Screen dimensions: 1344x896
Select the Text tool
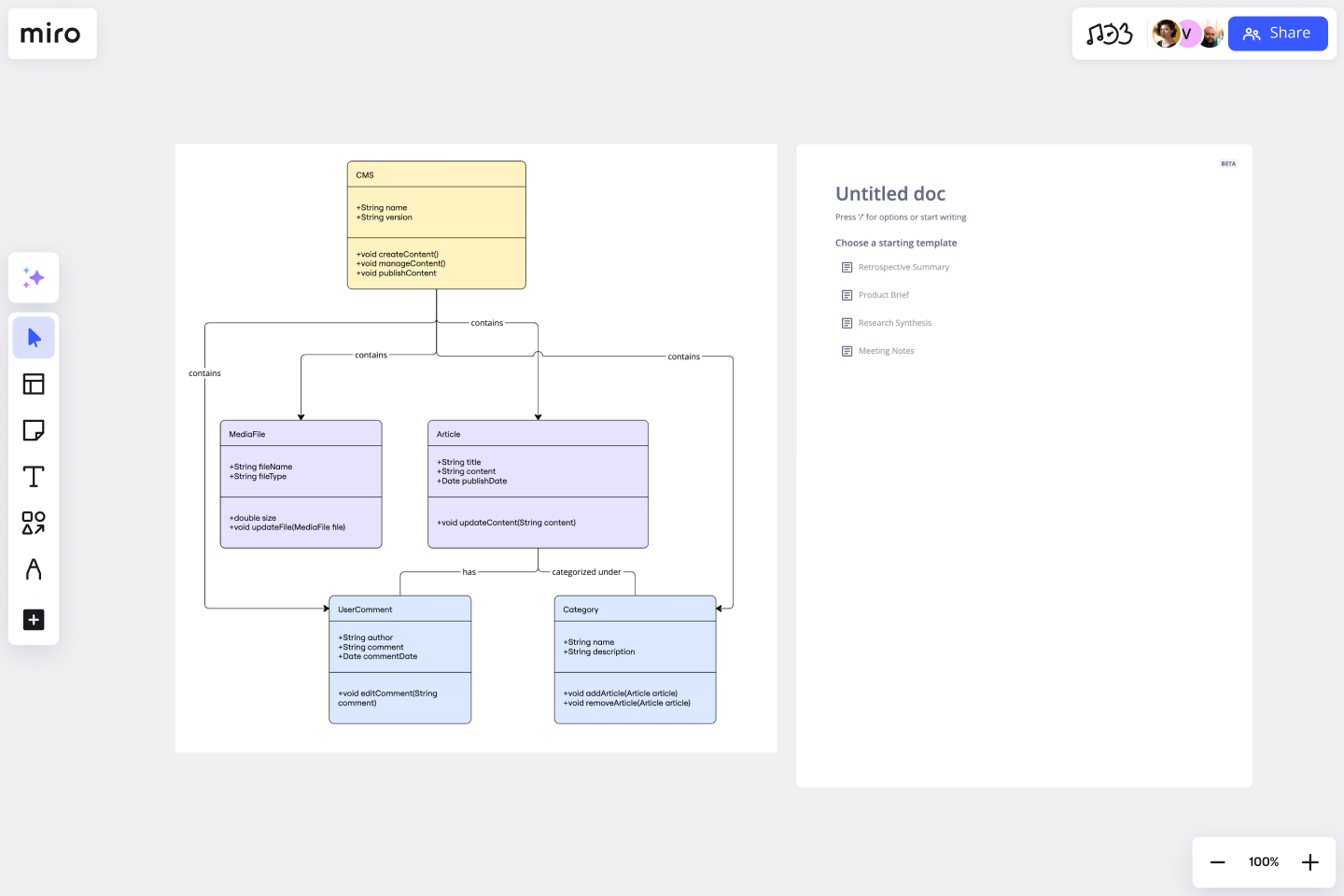tap(34, 476)
